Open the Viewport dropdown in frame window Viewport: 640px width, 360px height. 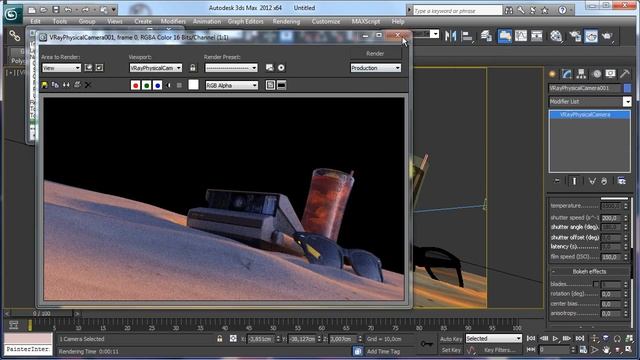point(156,68)
